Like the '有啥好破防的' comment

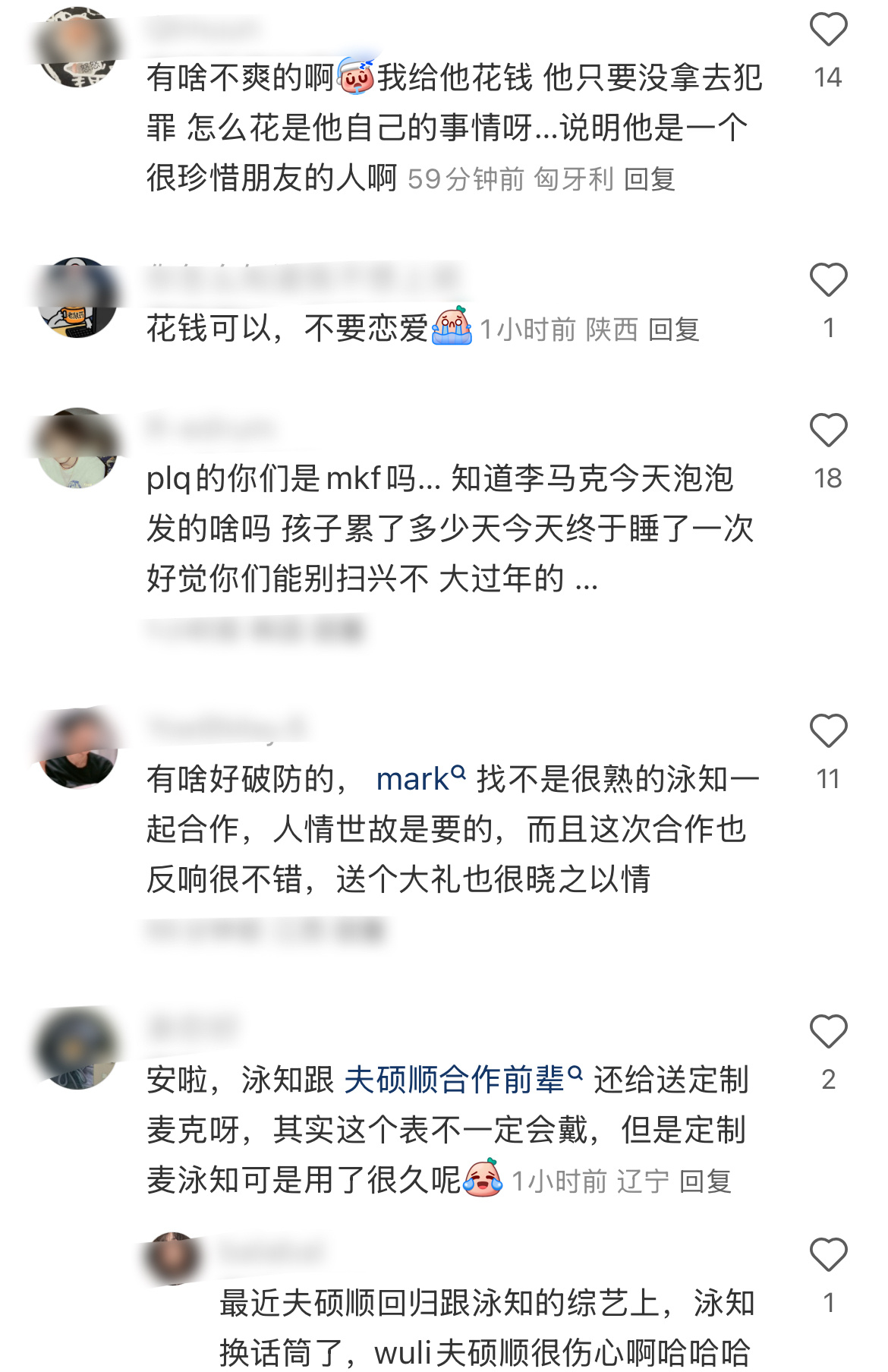click(828, 730)
